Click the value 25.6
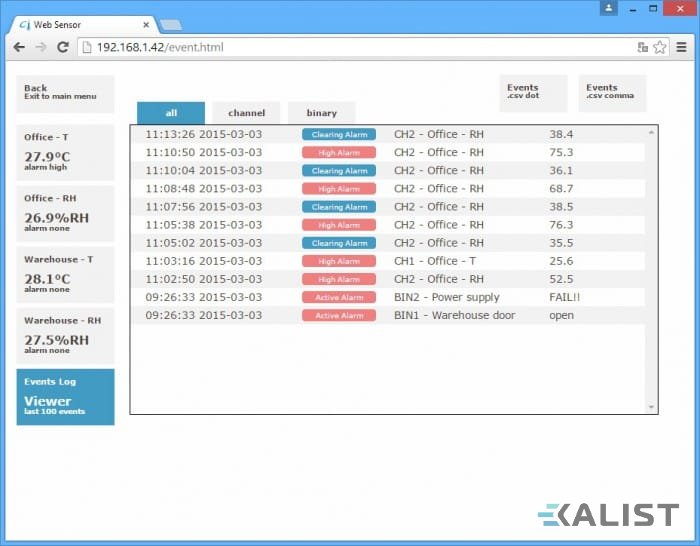This screenshot has height=546, width=700. (x=561, y=261)
